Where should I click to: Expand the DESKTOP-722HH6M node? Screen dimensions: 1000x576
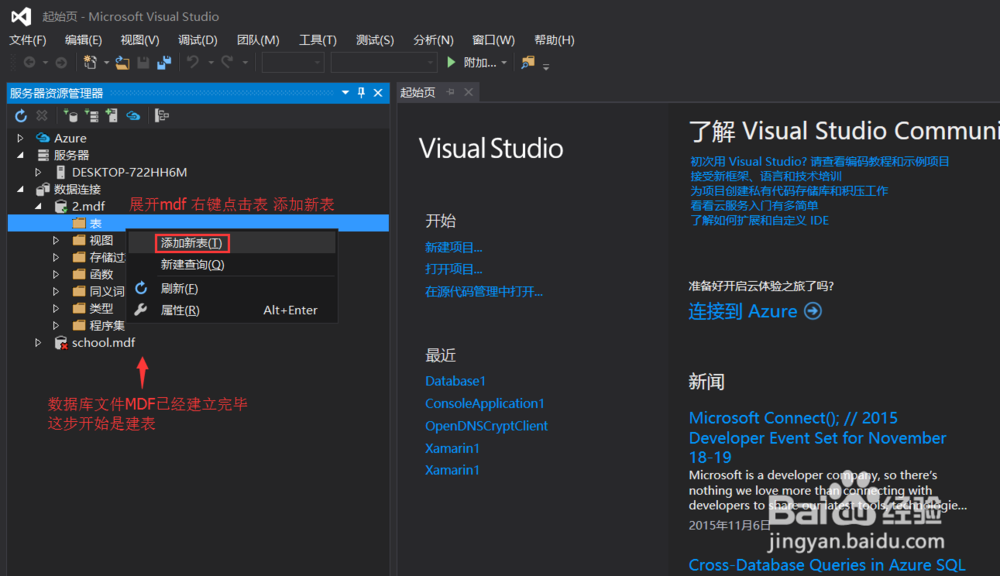coord(38,172)
